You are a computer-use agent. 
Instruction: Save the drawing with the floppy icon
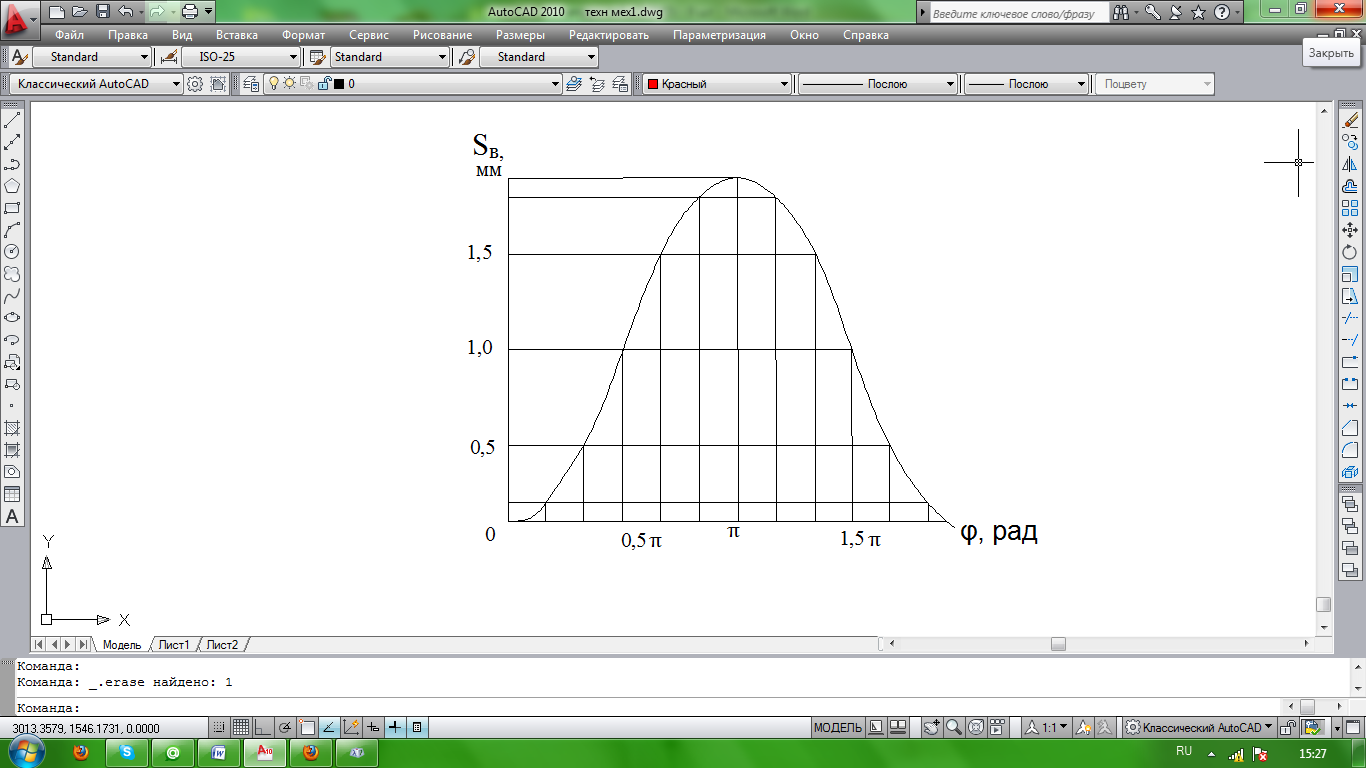click(103, 12)
